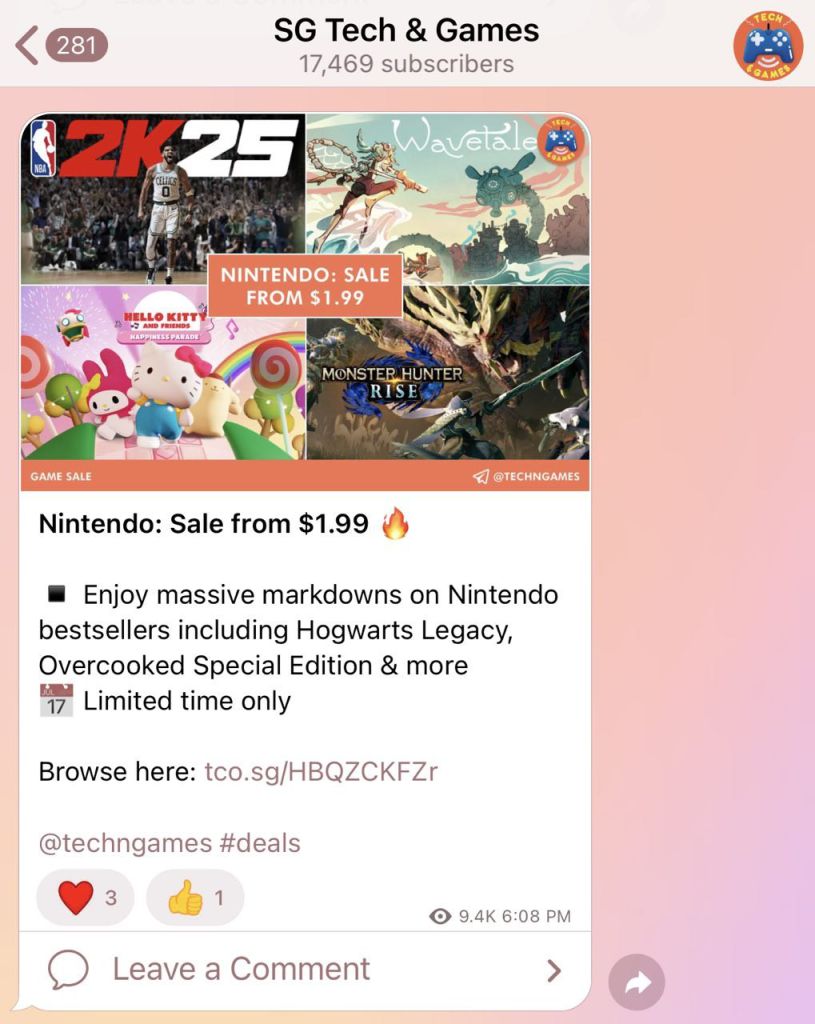Screen dimensions: 815x1024
Task: Open the 281 unread messages badge
Action: tap(76, 45)
